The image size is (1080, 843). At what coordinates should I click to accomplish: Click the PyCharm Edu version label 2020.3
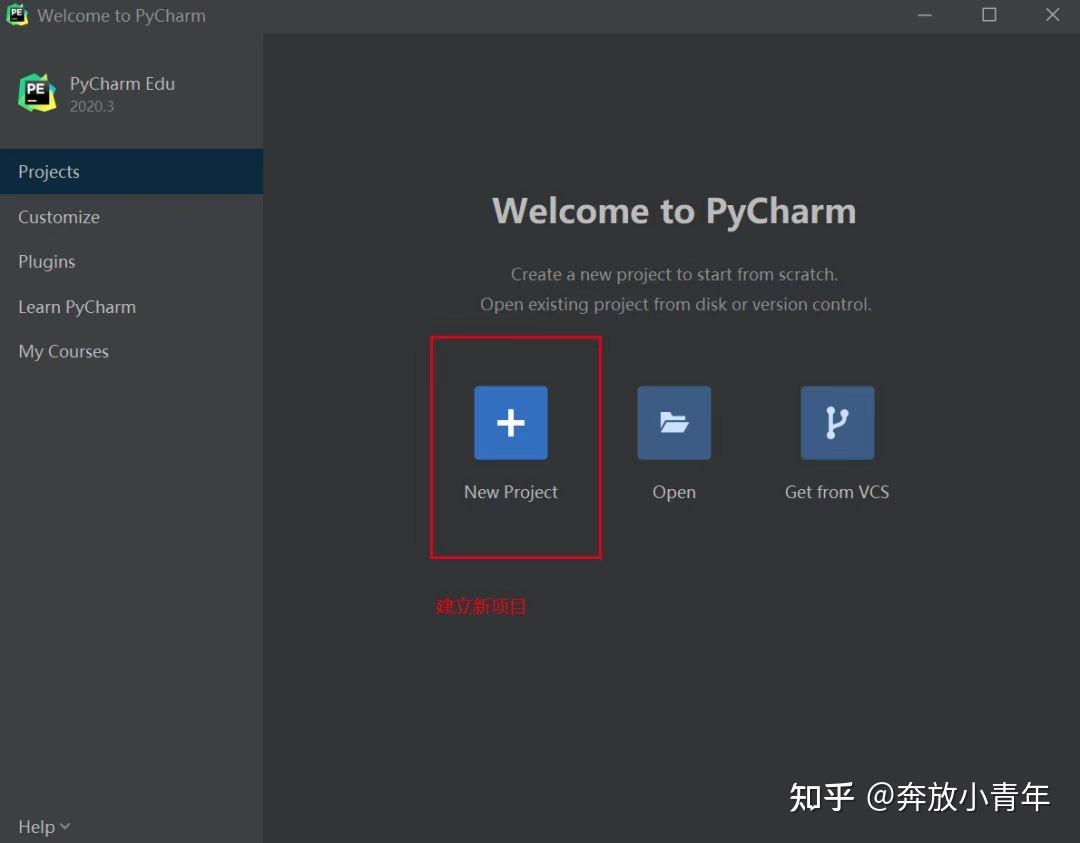(x=92, y=107)
